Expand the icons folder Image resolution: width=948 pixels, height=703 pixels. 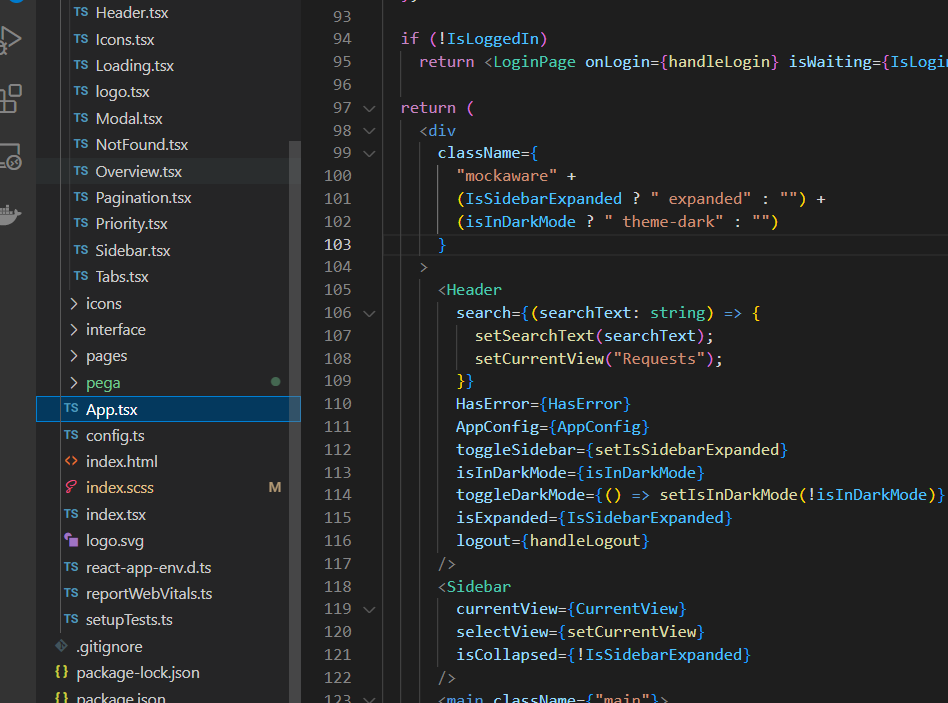74,304
